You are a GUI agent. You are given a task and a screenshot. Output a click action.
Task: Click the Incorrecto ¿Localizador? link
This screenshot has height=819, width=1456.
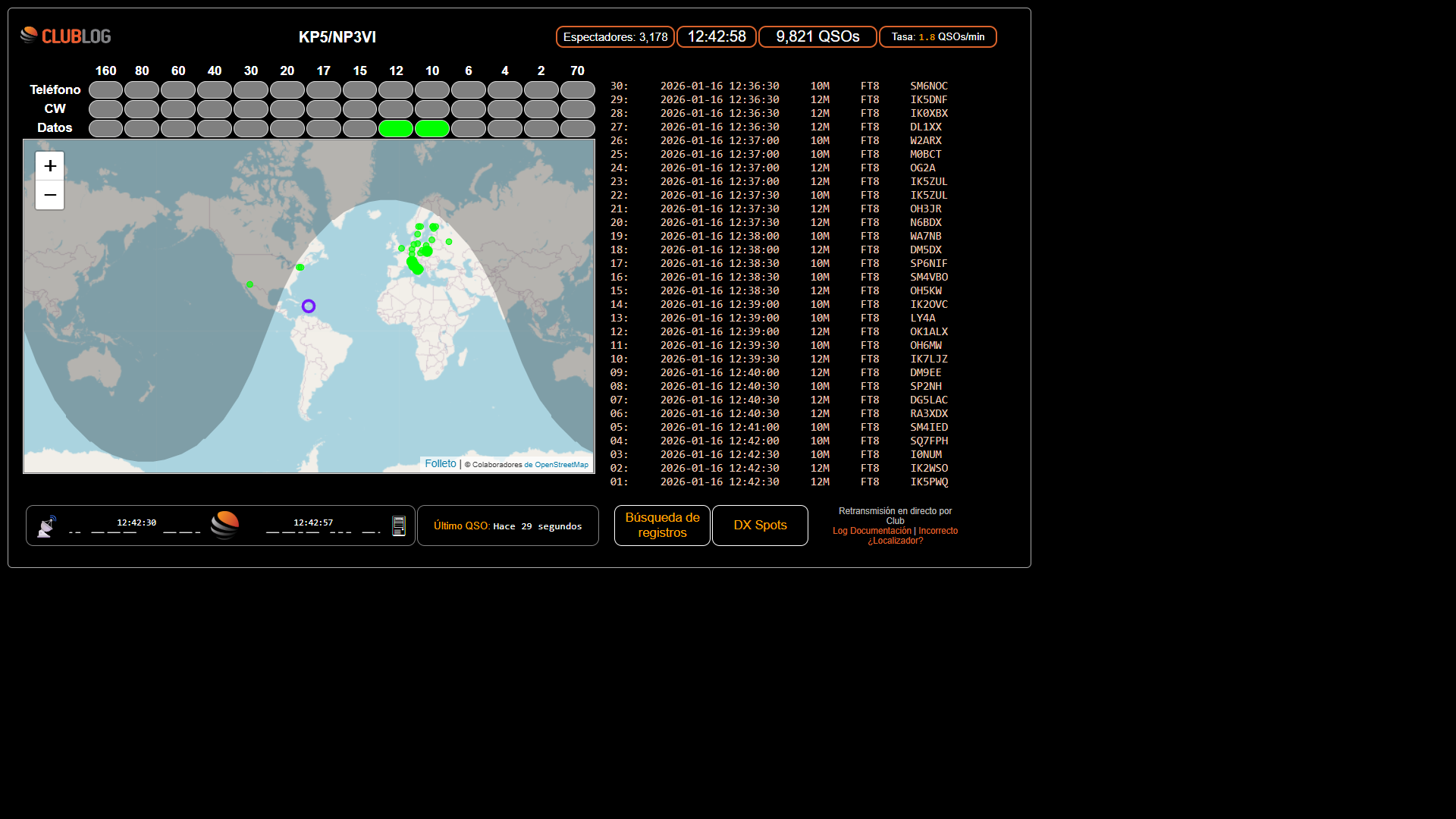[937, 531]
